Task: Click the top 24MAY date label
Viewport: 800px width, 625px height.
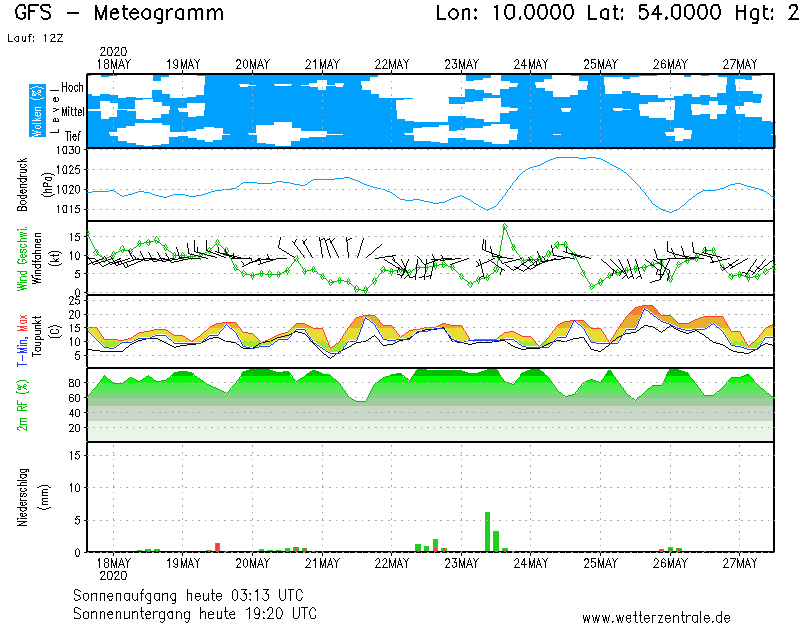Action: [x=531, y=64]
